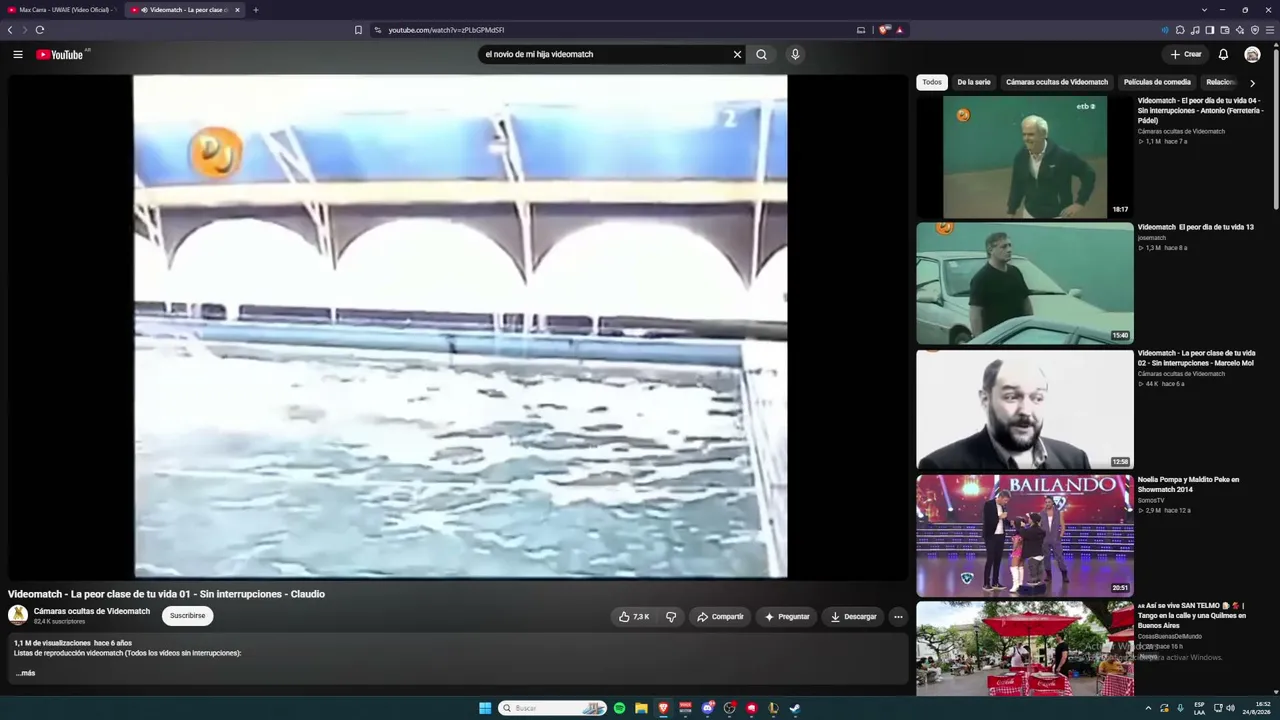Reload the page with the refresh icon

40,30
